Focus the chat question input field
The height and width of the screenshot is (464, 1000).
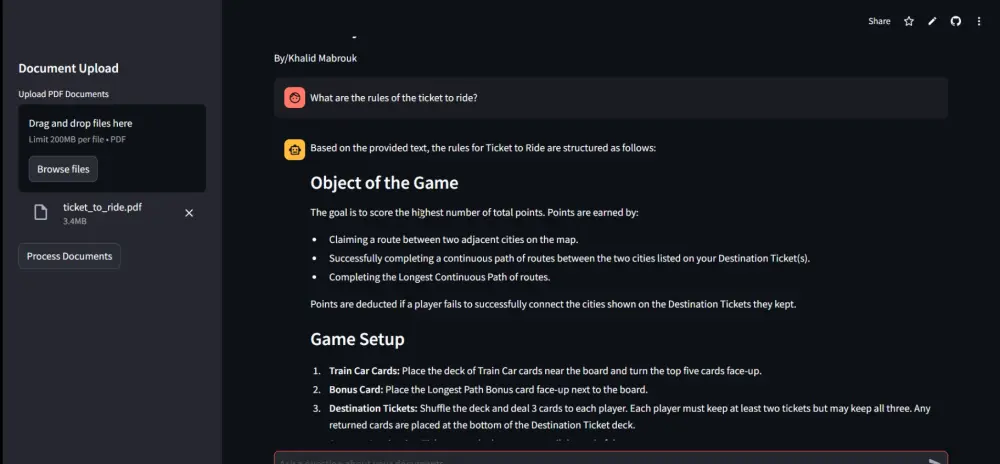(x=600, y=460)
